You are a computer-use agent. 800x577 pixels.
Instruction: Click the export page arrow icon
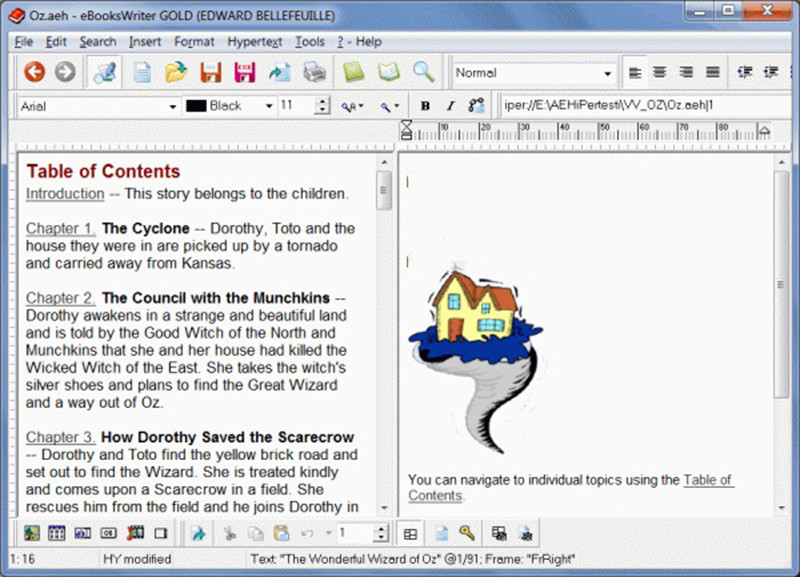[280, 72]
